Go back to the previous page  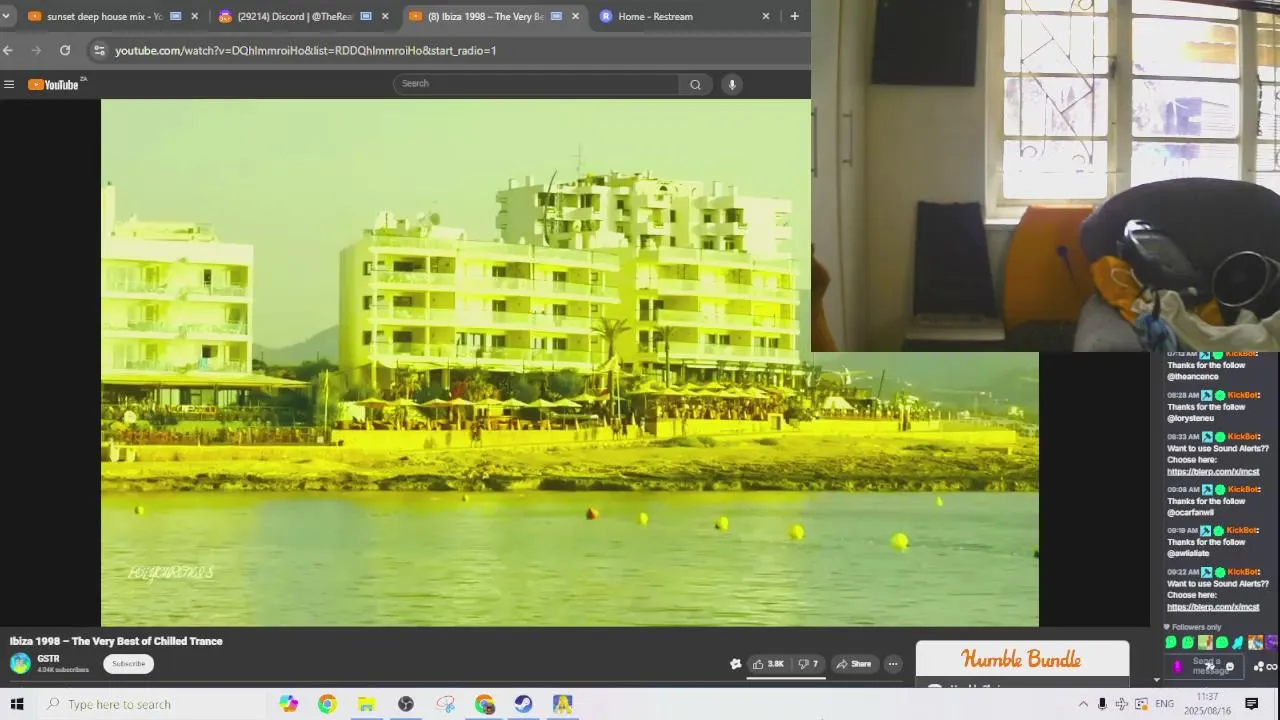pyautogui.click(x=8, y=50)
